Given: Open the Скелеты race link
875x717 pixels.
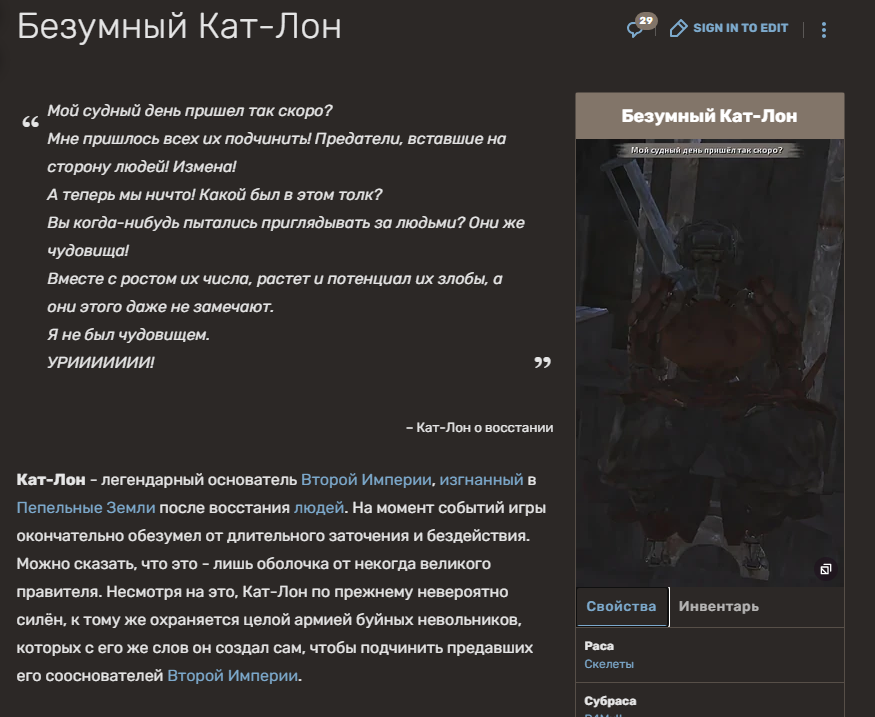Looking at the screenshot, I should click(609, 664).
